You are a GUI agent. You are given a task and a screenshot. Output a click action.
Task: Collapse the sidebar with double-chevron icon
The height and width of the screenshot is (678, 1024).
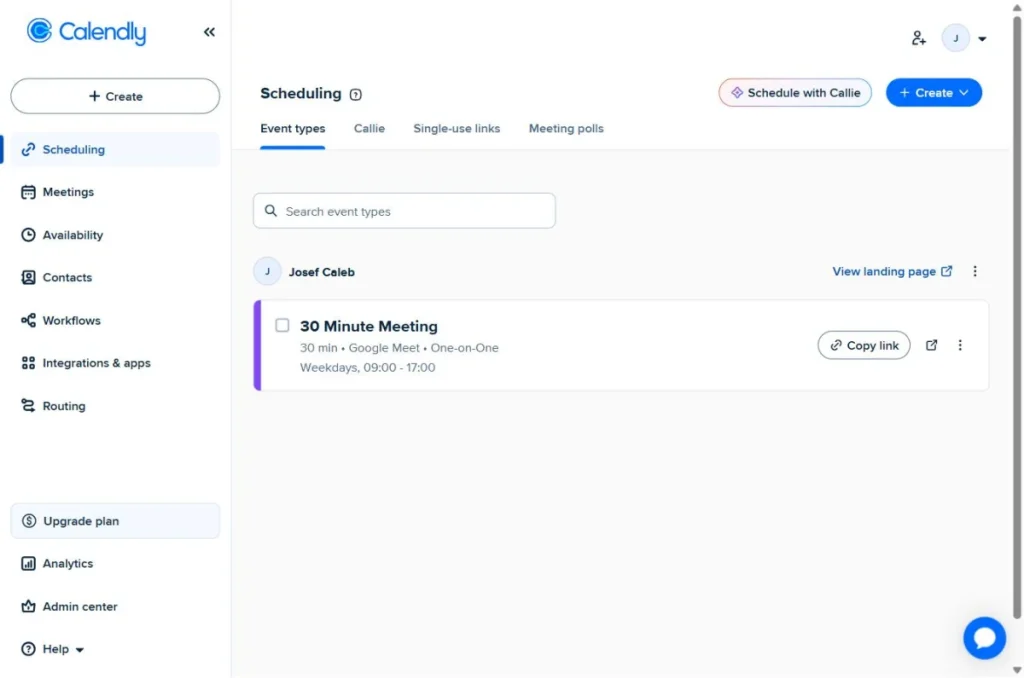pyautogui.click(x=209, y=32)
